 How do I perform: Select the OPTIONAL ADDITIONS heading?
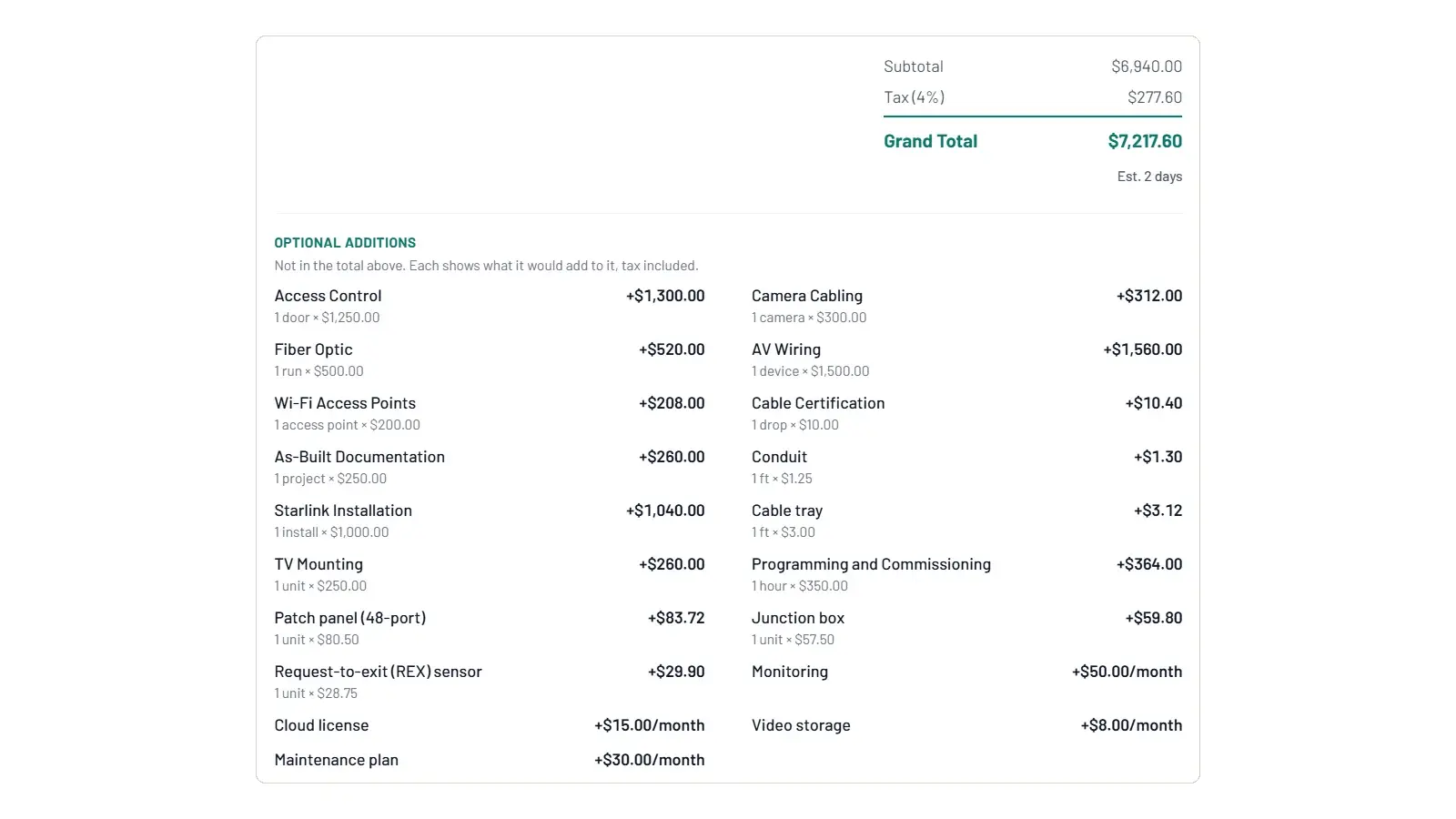(x=345, y=243)
